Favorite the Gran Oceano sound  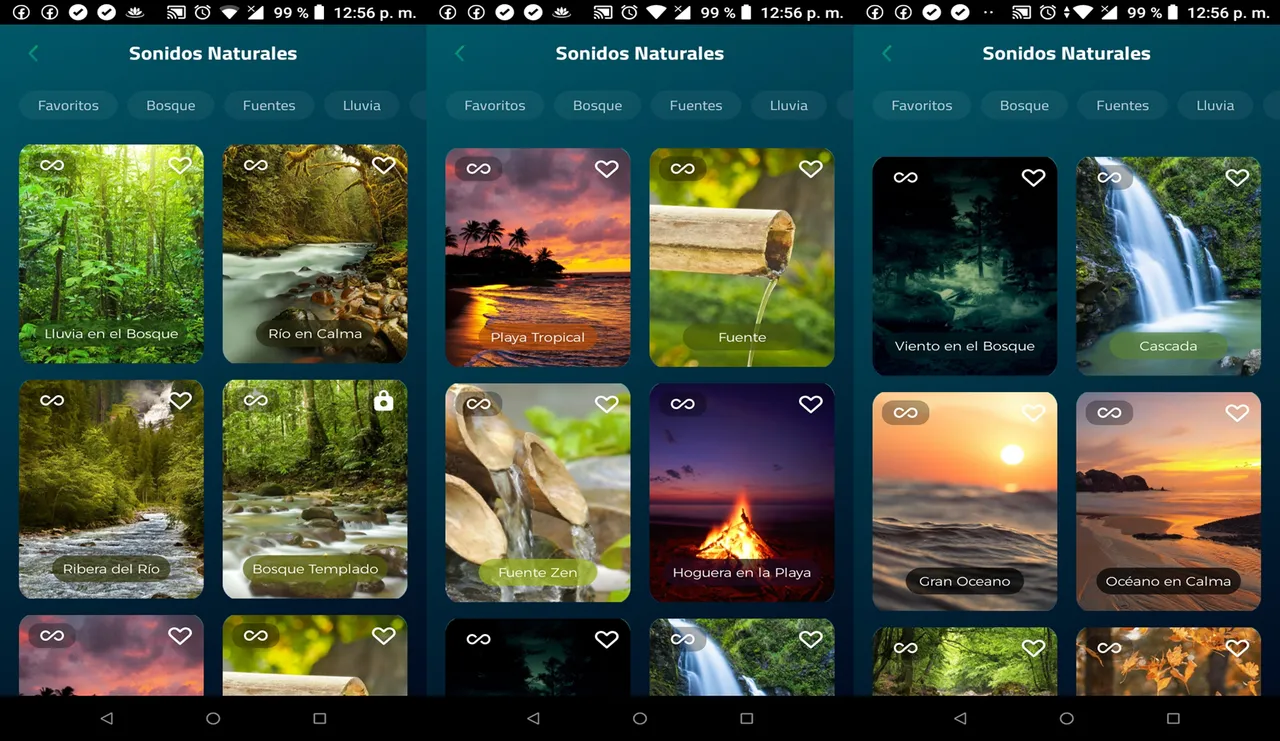click(1034, 412)
